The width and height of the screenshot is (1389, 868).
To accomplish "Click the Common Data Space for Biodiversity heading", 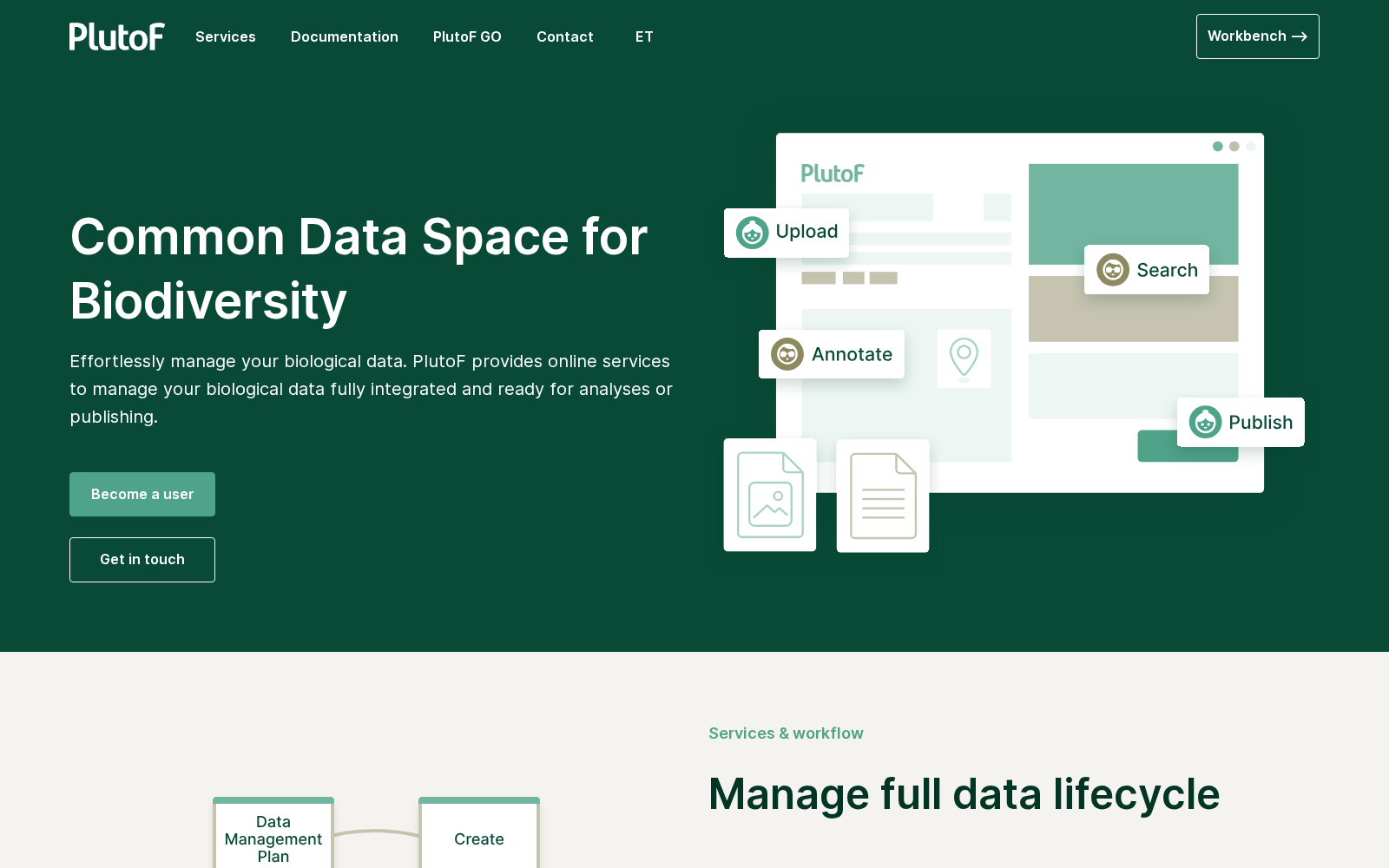I will (359, 269).
